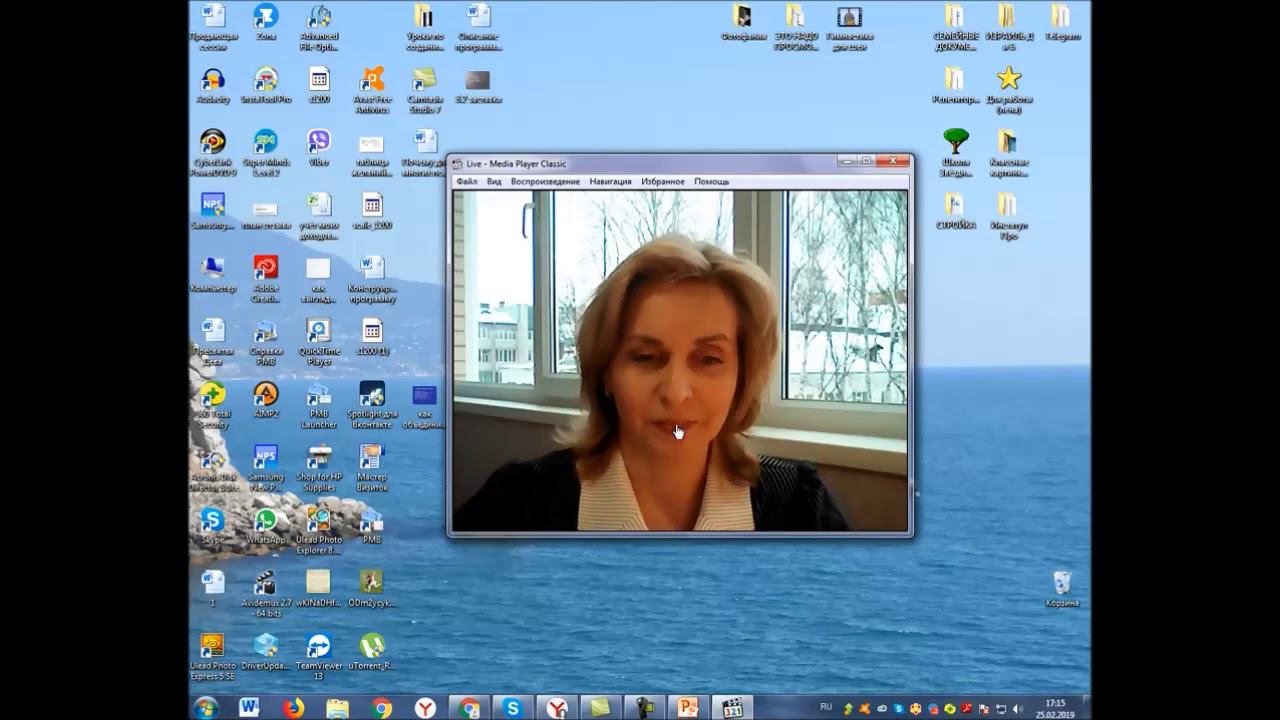
Task: Open File Explorer from the taskbar
Action: 337,707
